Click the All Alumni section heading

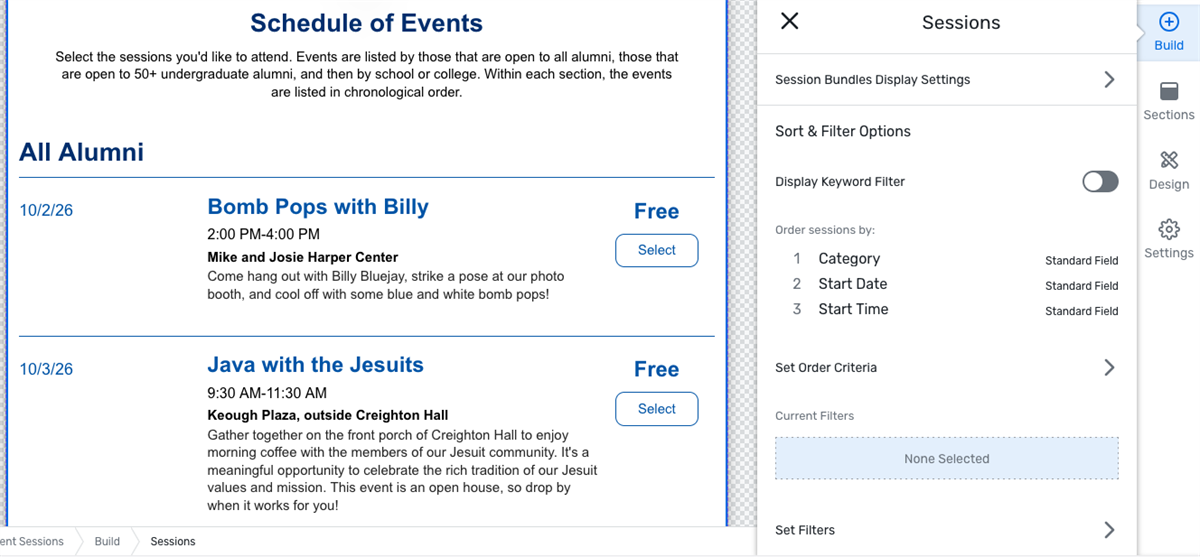click(82, 152)
